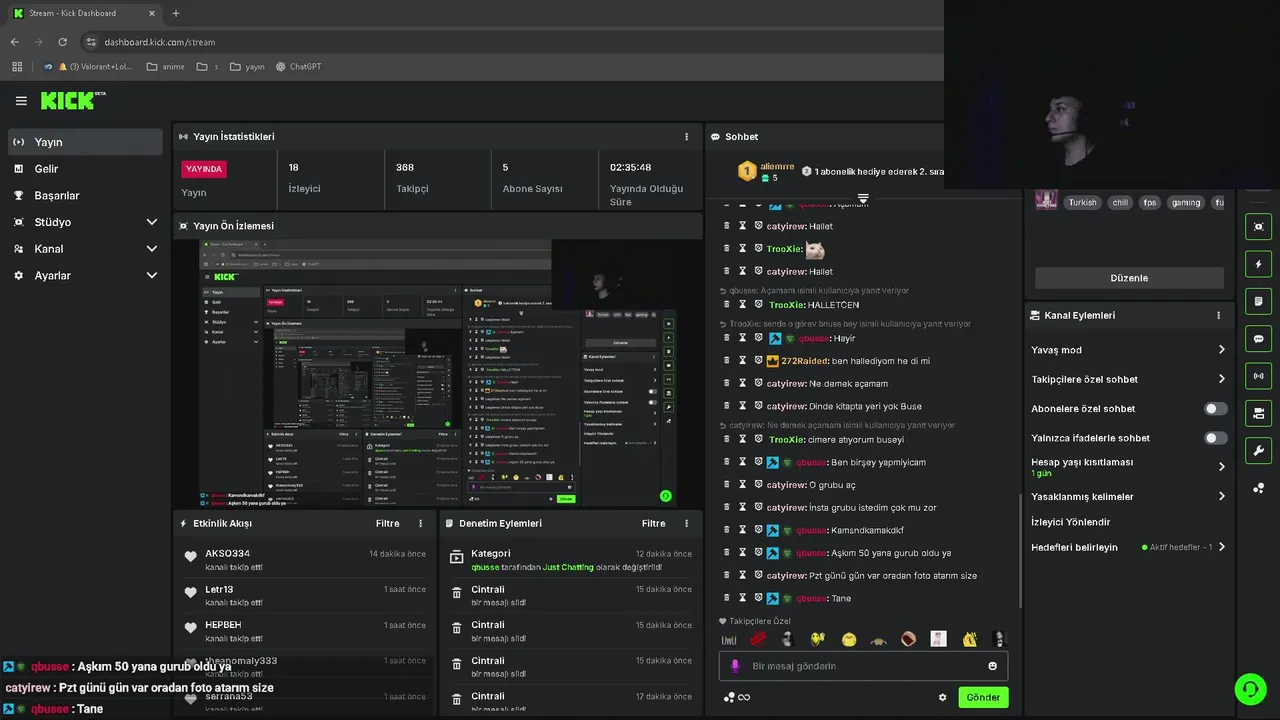The height and width of the screenshot is (720, 1280).
Task: Click Filtre in Denetim Eylemleri panel
Action: pyautogui.click(x=653, y=523)
